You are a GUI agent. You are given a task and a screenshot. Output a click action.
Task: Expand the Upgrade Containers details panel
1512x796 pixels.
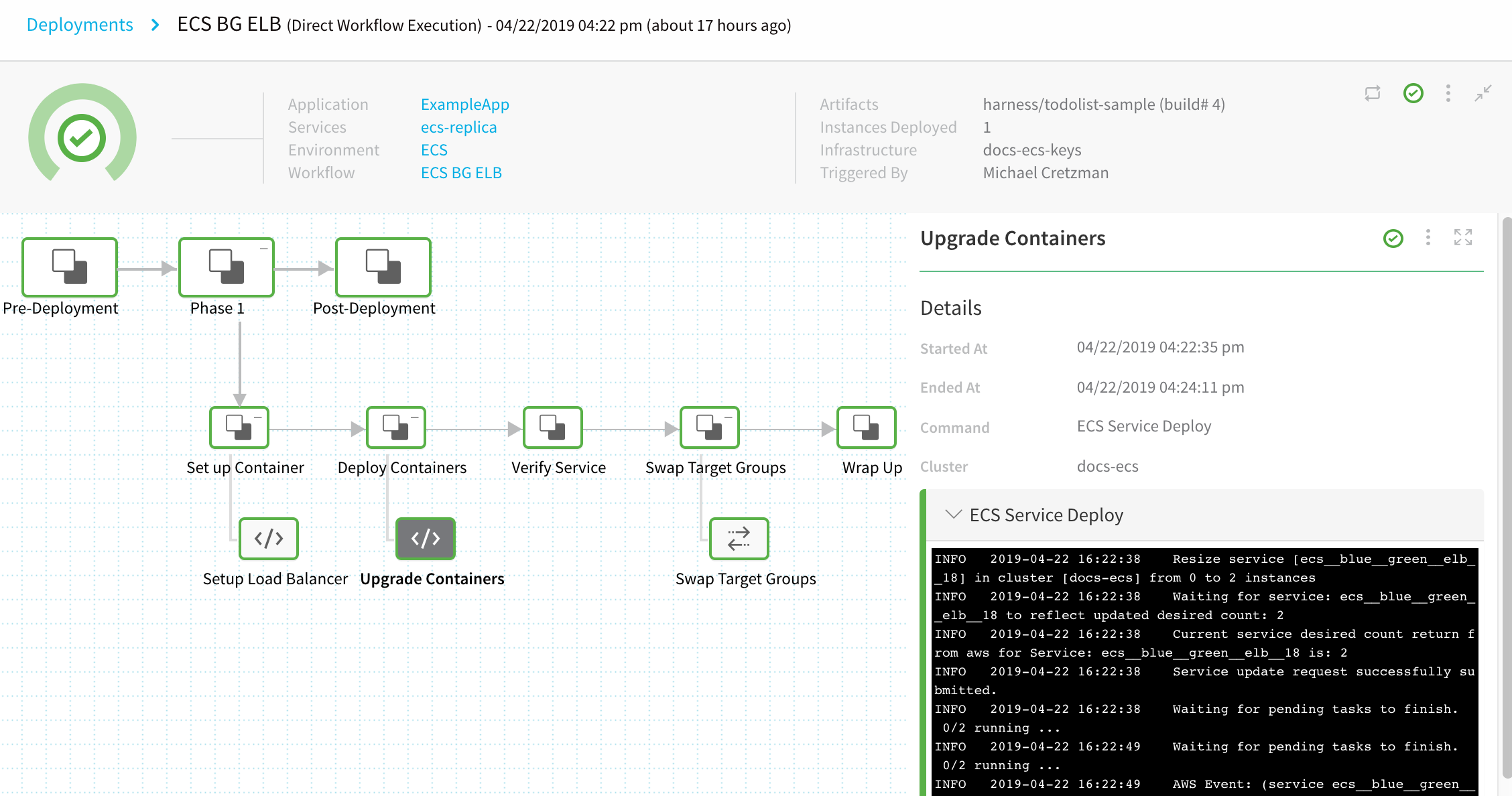click(1462, 237)
